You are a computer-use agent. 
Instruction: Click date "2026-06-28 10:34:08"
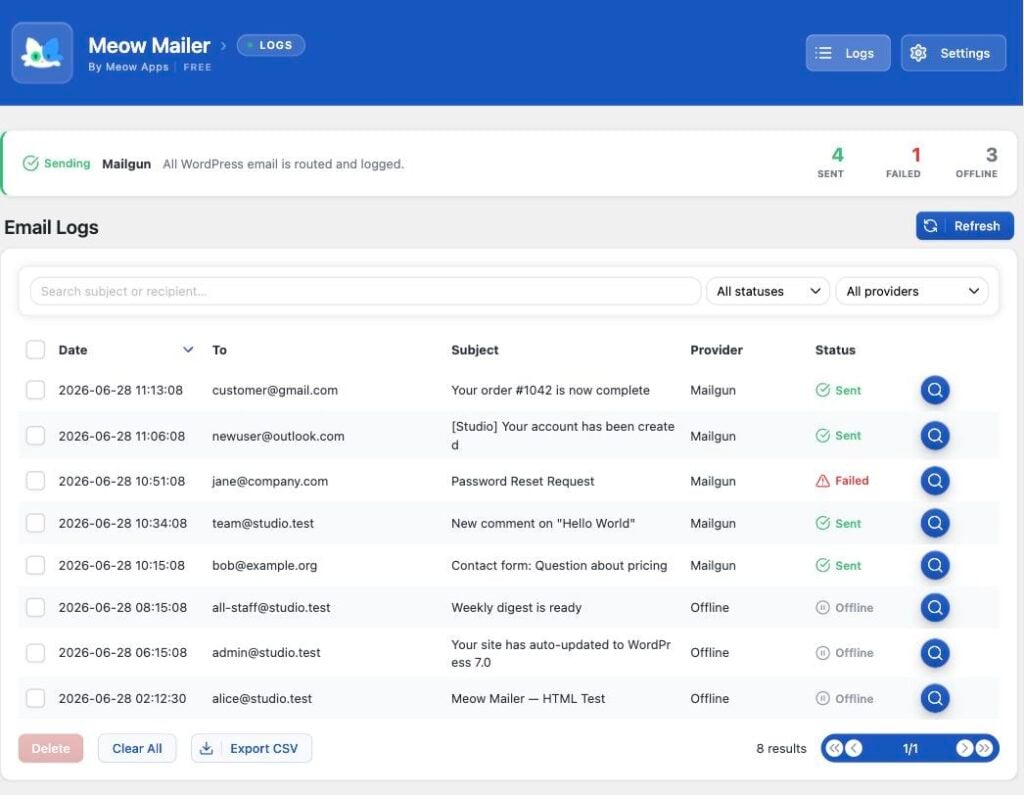(x=123, y=523)
